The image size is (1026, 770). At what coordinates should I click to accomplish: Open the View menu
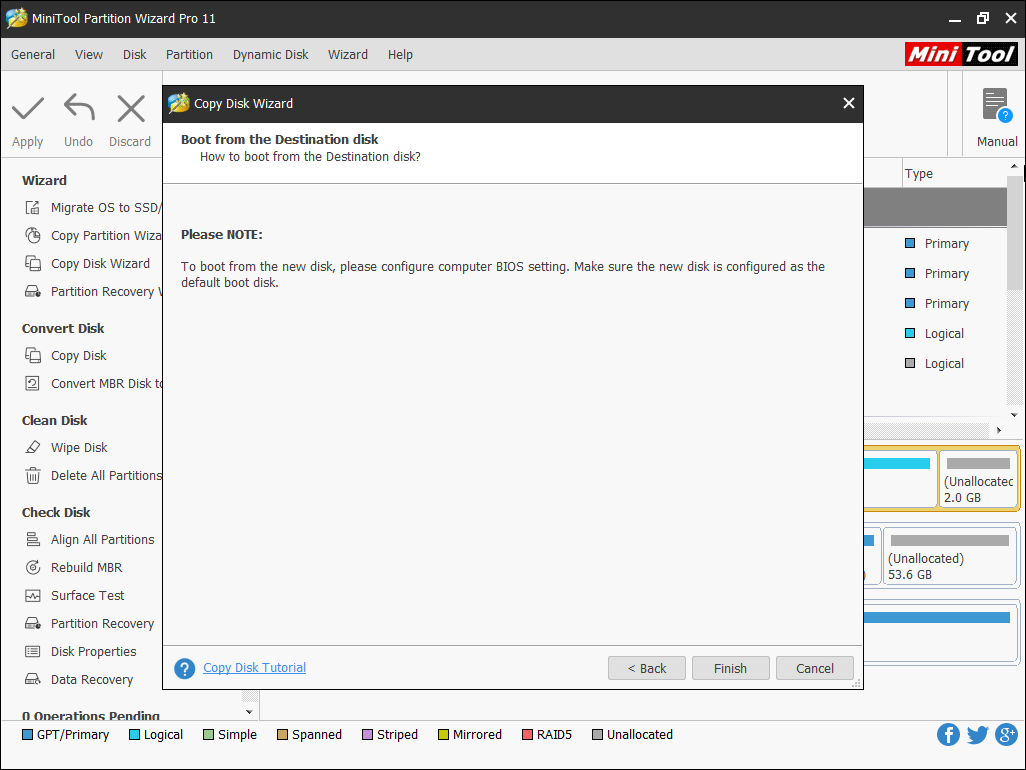tap(89, 55)
